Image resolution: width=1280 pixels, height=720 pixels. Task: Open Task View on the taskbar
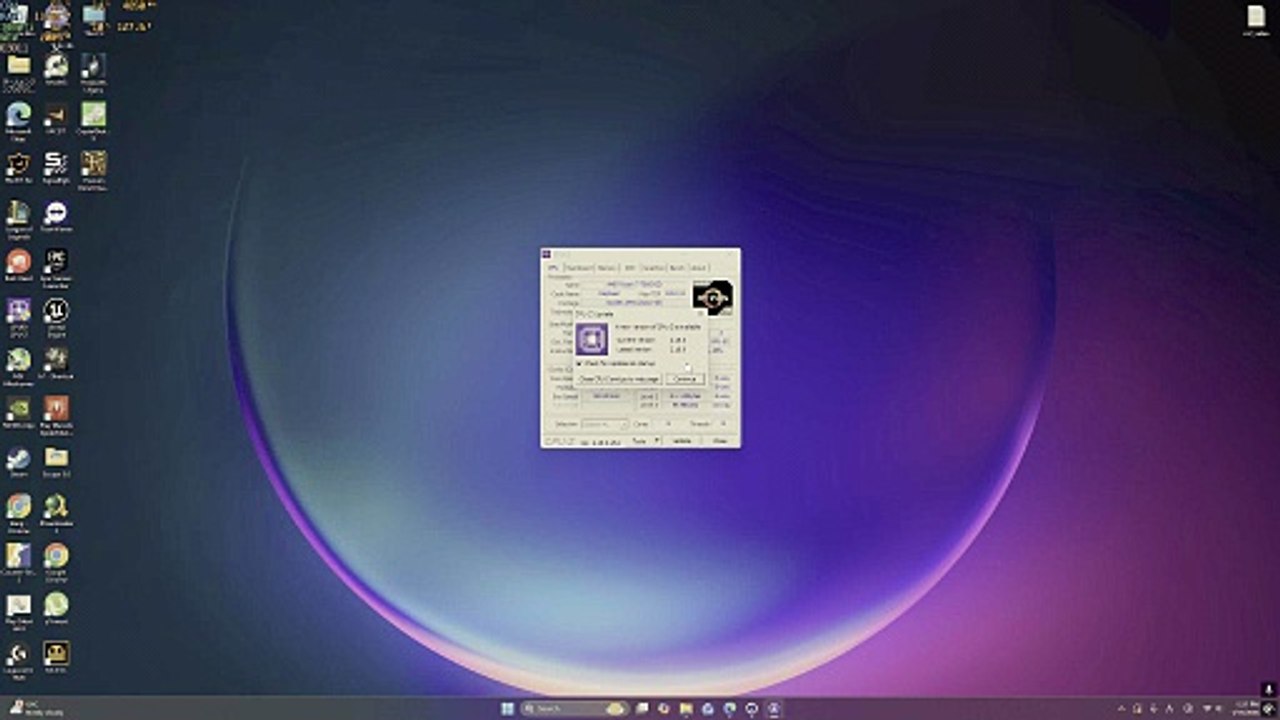tap(642, 709)
